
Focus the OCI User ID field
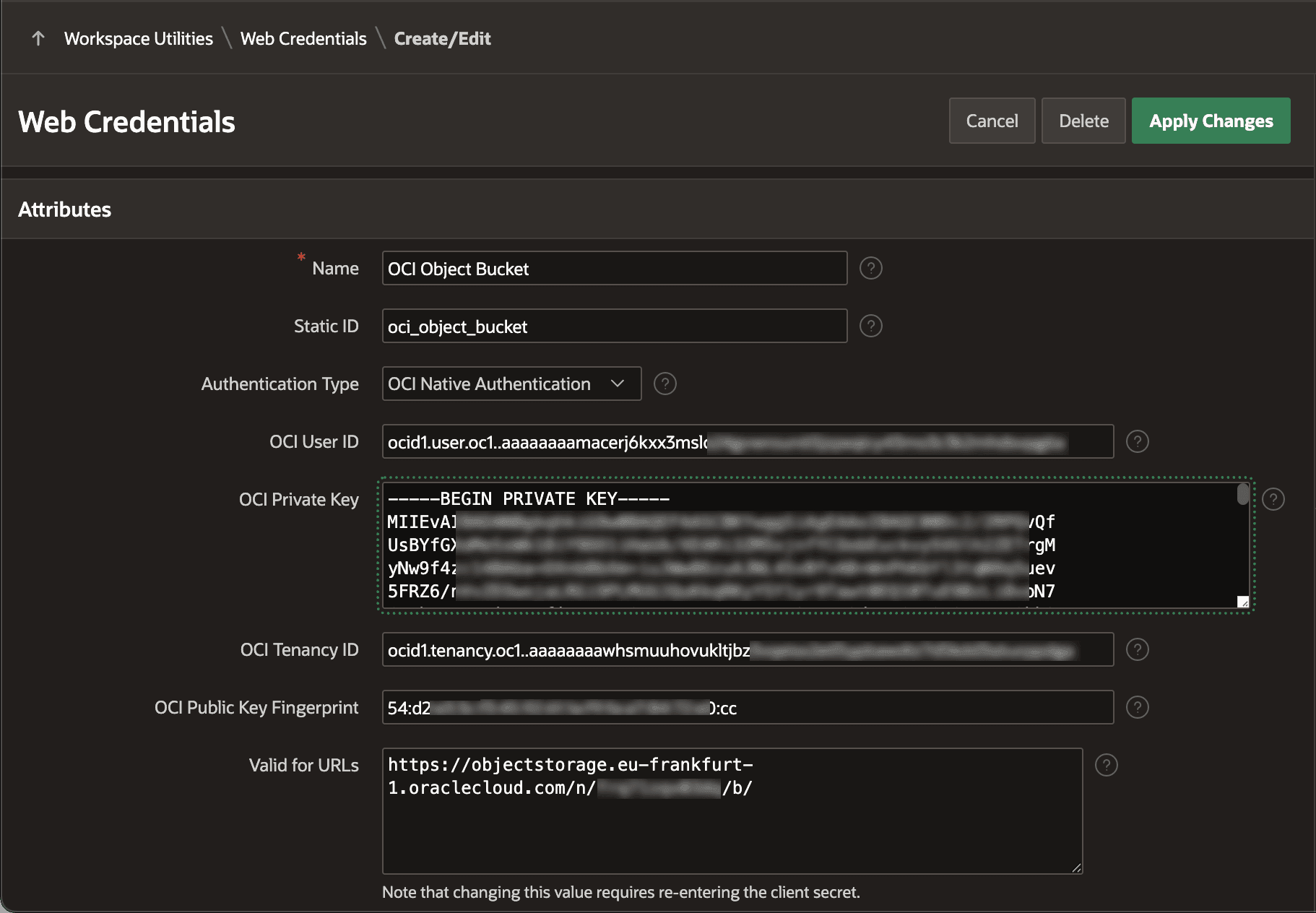click(748, 441)
